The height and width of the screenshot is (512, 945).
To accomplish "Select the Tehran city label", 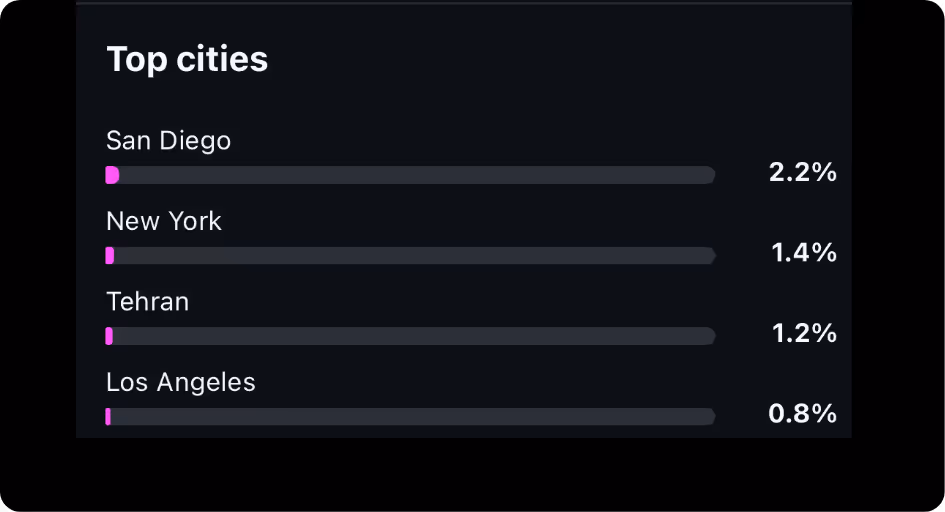I will coord(148,301).
